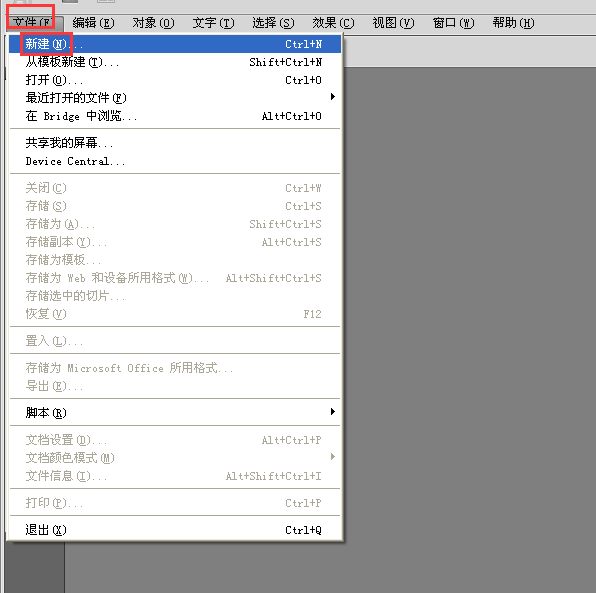Click the greyed 置入(L)... entry

(x=175, y=341)
